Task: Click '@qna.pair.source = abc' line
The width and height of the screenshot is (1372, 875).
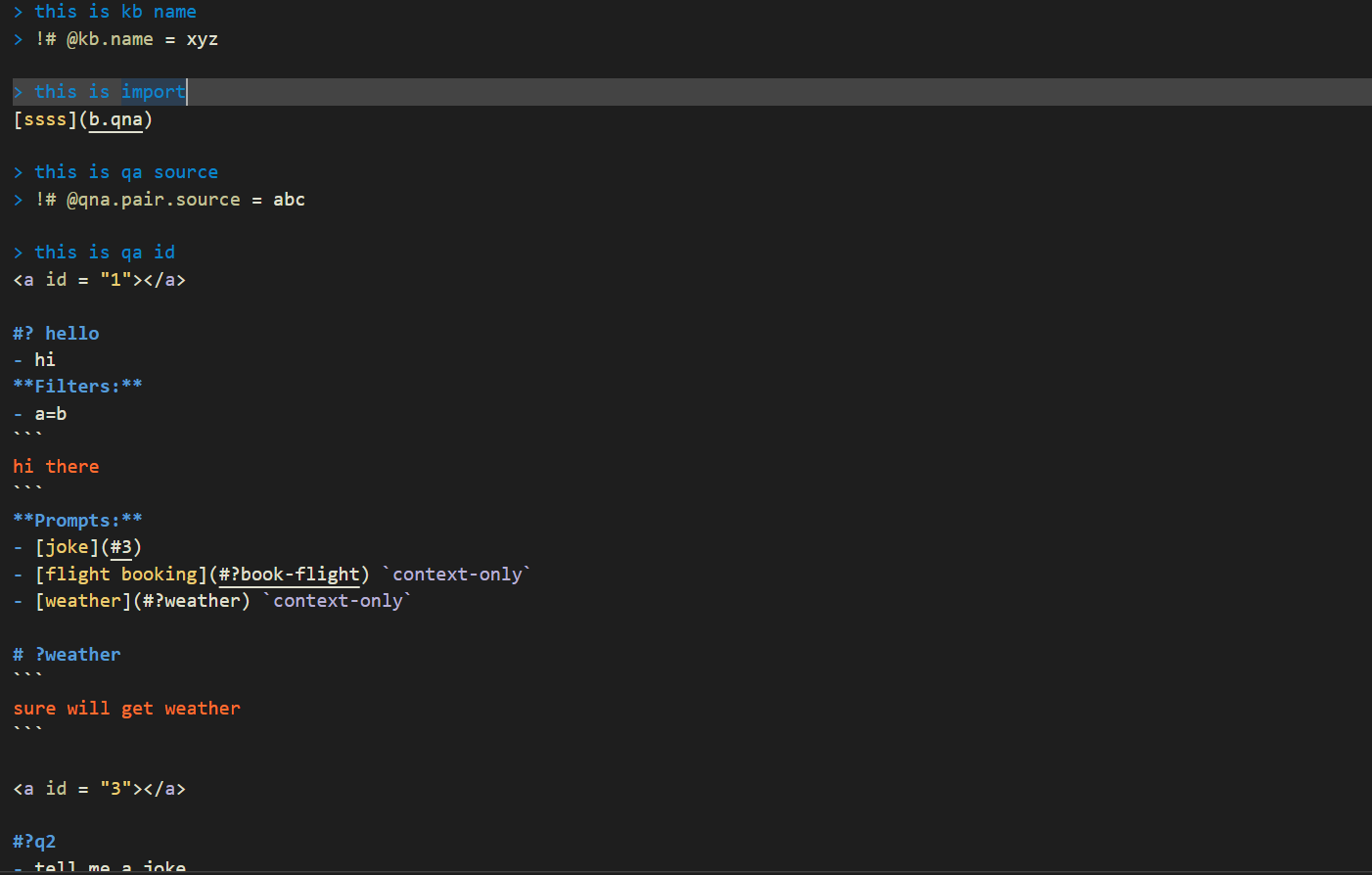Action: tap(159, 200)
